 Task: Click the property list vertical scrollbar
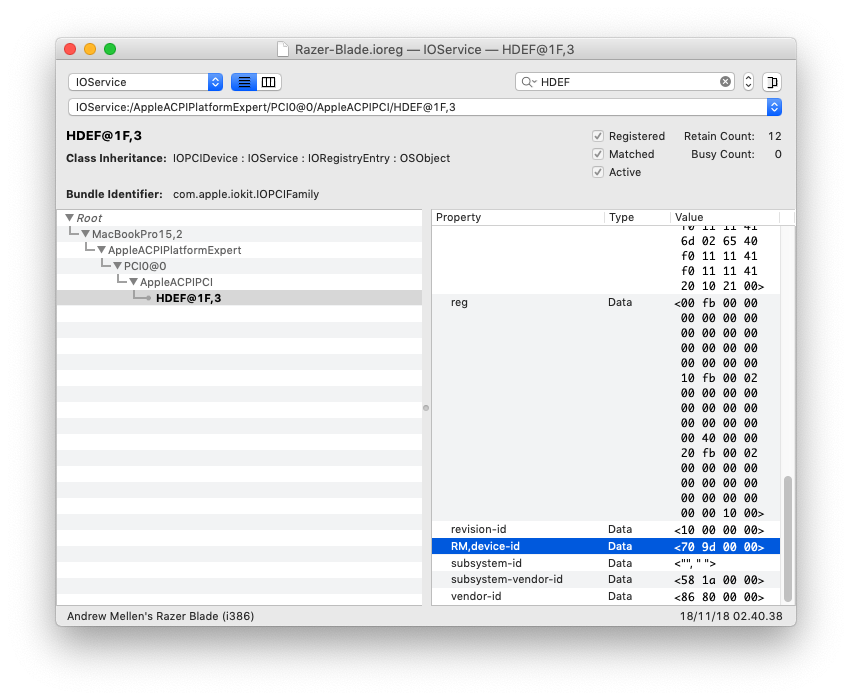(x=787, y=538)
